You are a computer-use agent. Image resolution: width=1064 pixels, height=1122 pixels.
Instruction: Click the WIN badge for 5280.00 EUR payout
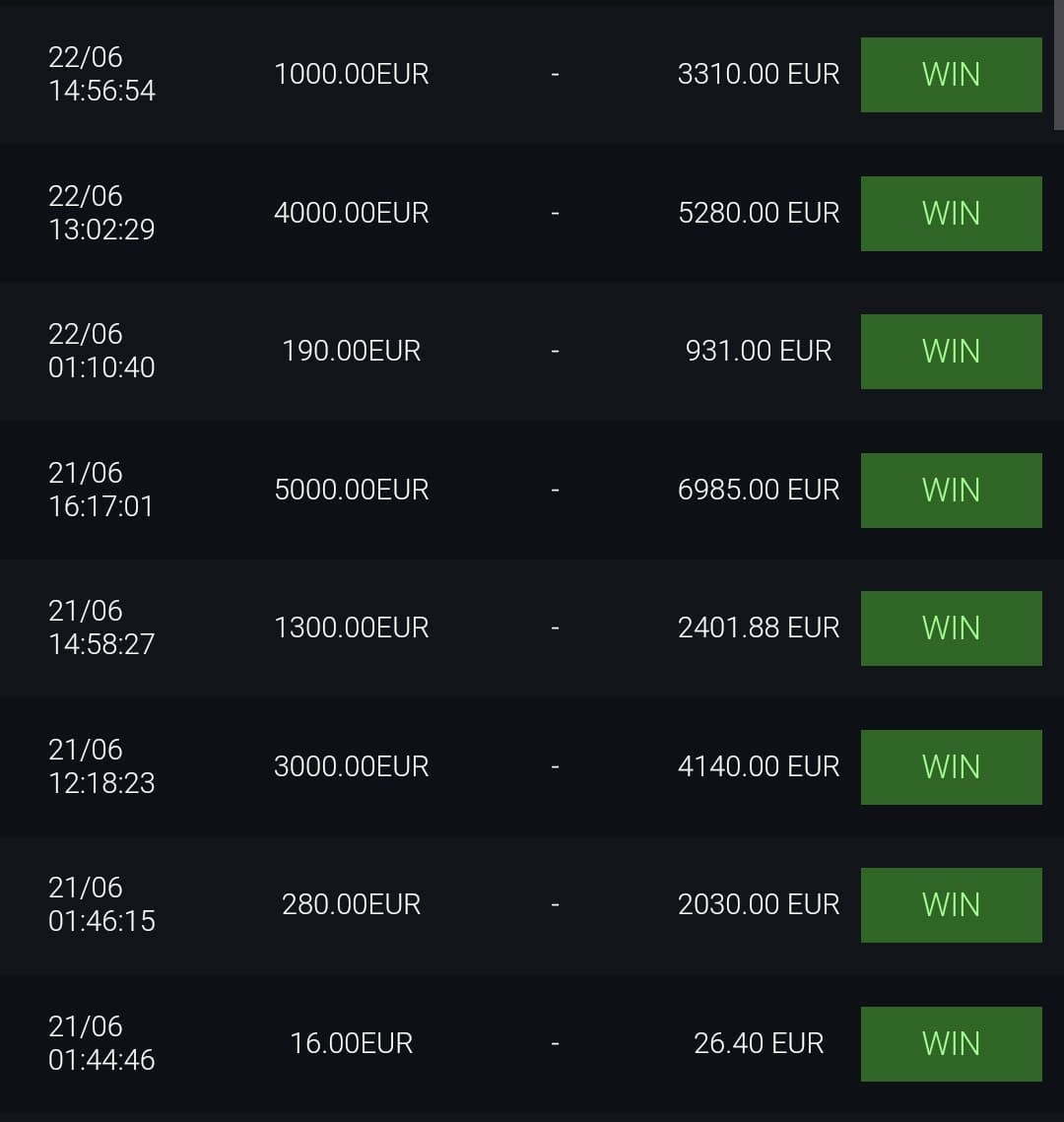[951, 214]
